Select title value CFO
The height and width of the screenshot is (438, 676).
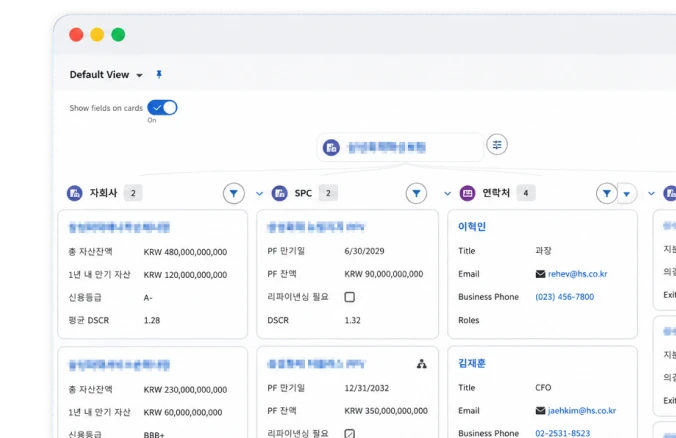[x=543, y=388]
